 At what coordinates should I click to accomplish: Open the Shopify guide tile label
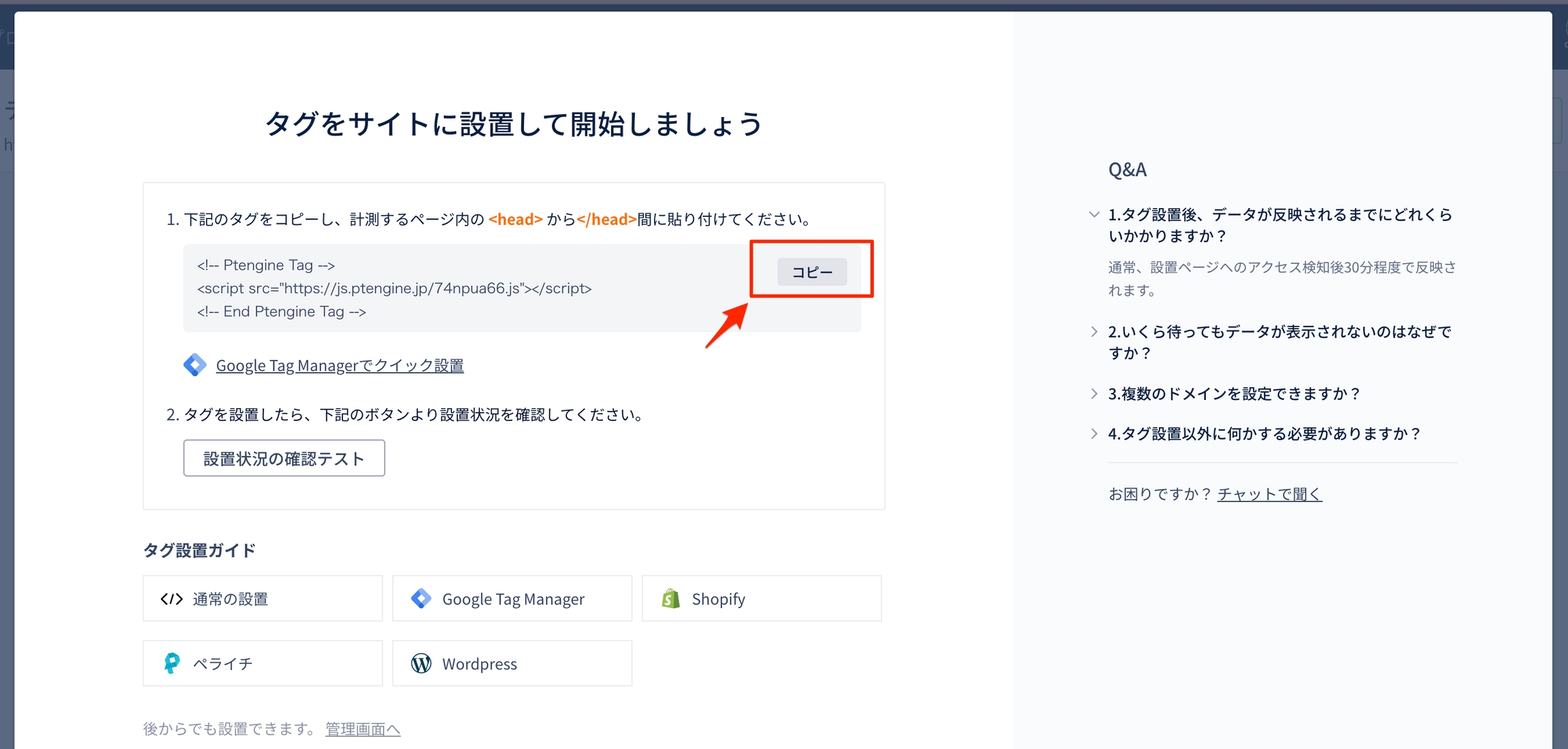[x=718, y=599]
